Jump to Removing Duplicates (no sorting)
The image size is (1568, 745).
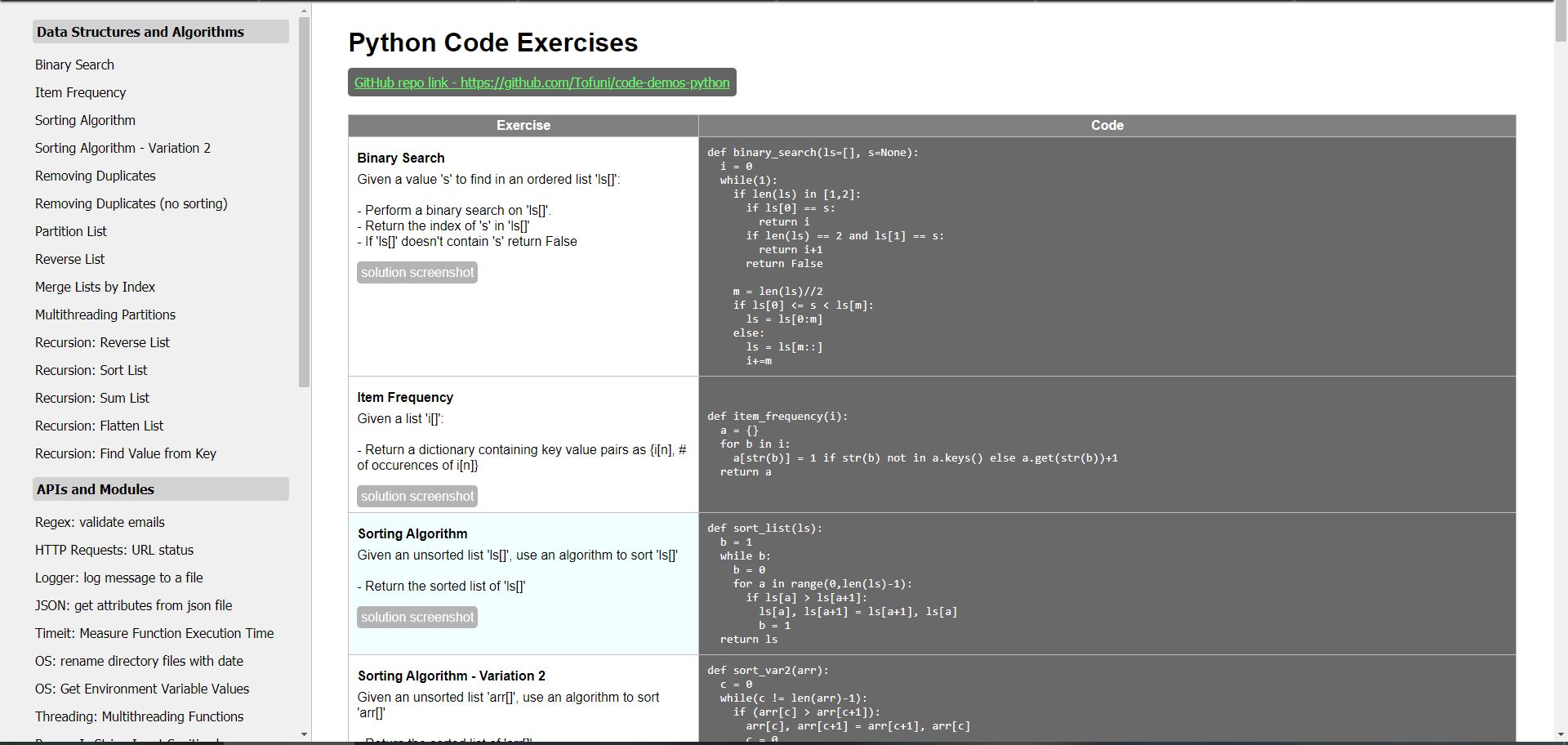pos(131,203)
